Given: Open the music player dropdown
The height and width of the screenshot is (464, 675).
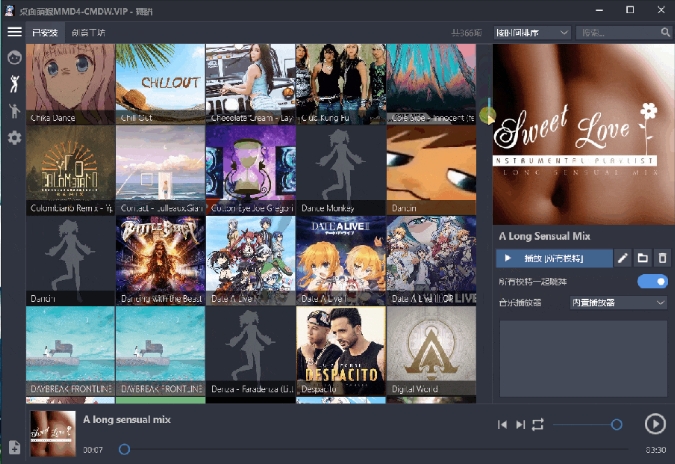Looking at the screenshot, I should click(618, 303).
